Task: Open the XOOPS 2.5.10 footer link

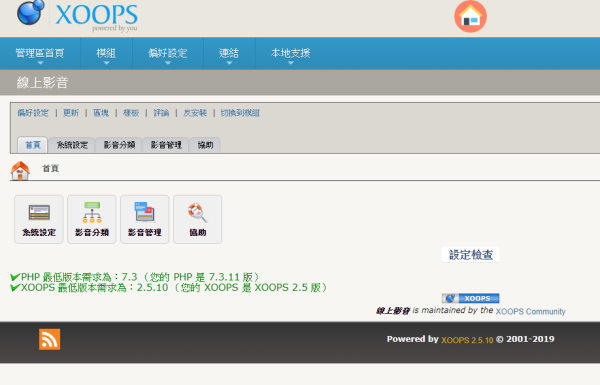Action: tap(467, 340)
